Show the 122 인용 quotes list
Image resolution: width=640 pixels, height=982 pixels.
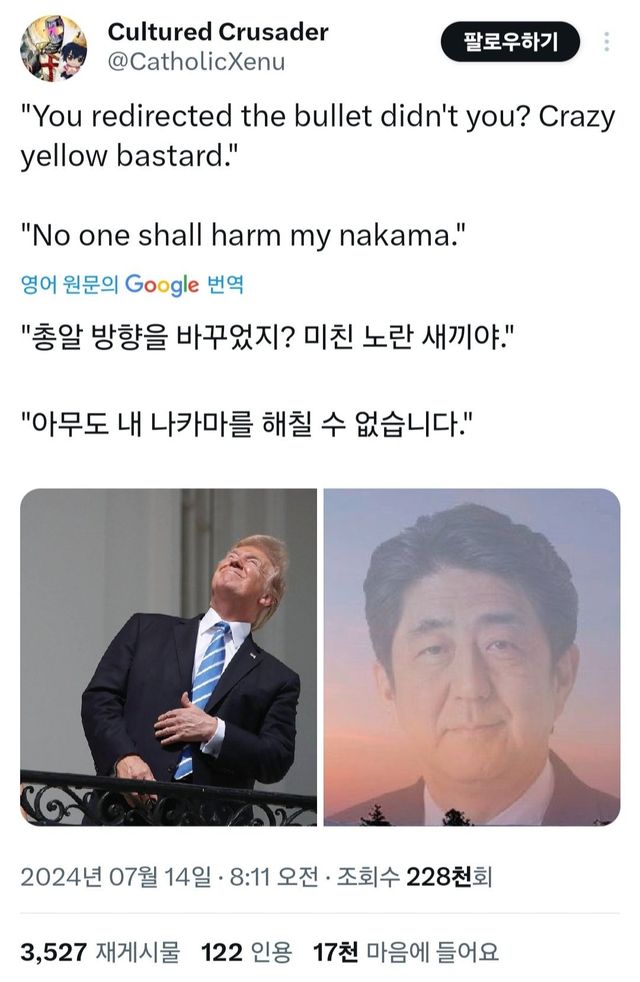(247, 952)
